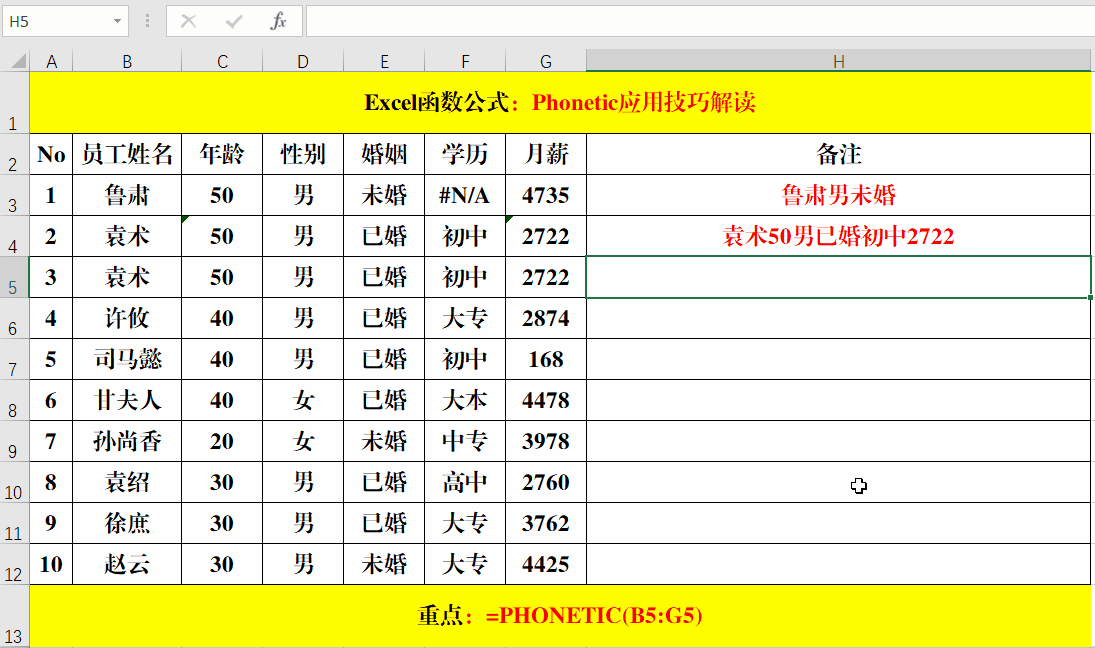Click the cell with salary 2760

coord(546,483)
